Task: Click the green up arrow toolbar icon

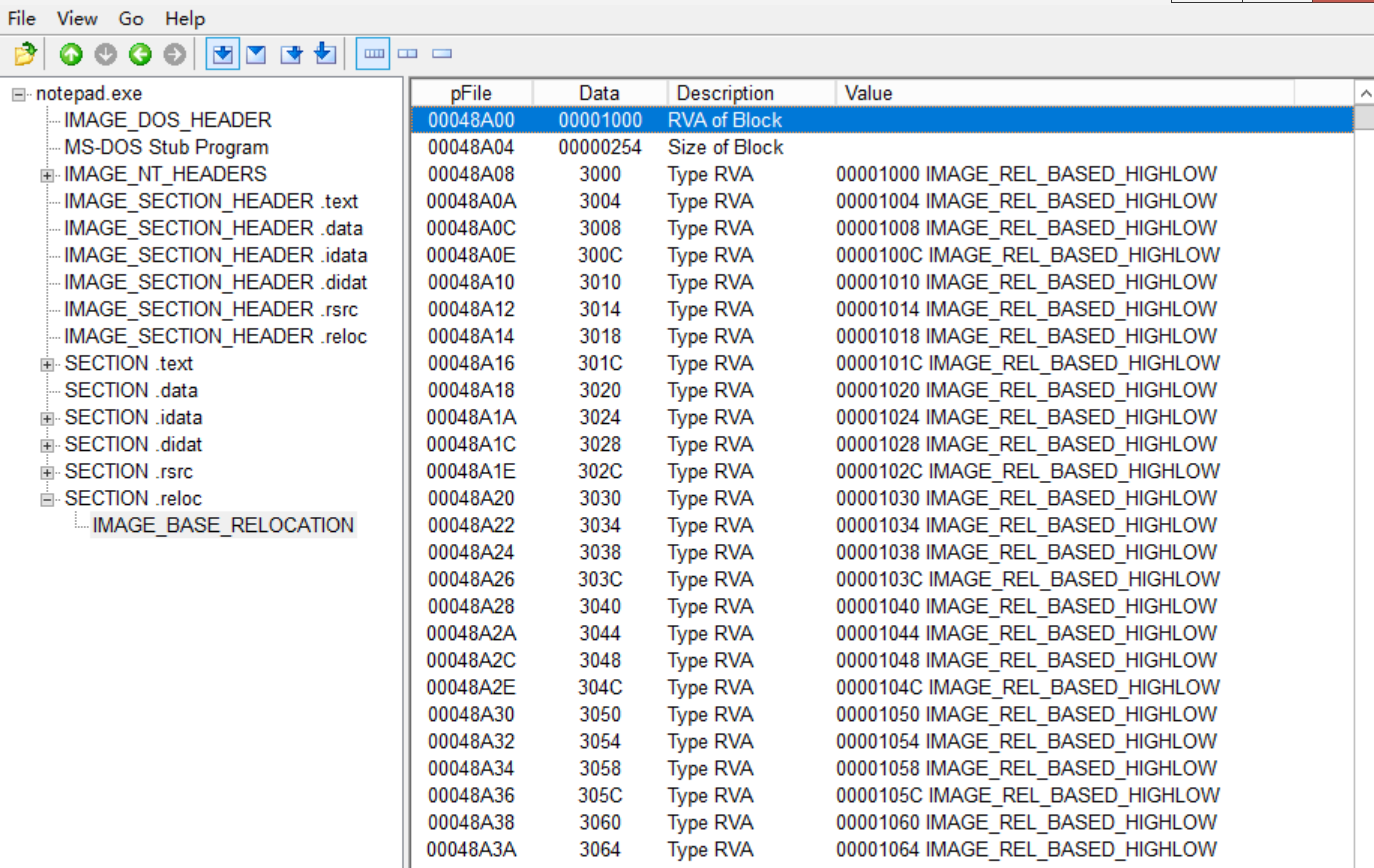Action: [x=71, y=54]
